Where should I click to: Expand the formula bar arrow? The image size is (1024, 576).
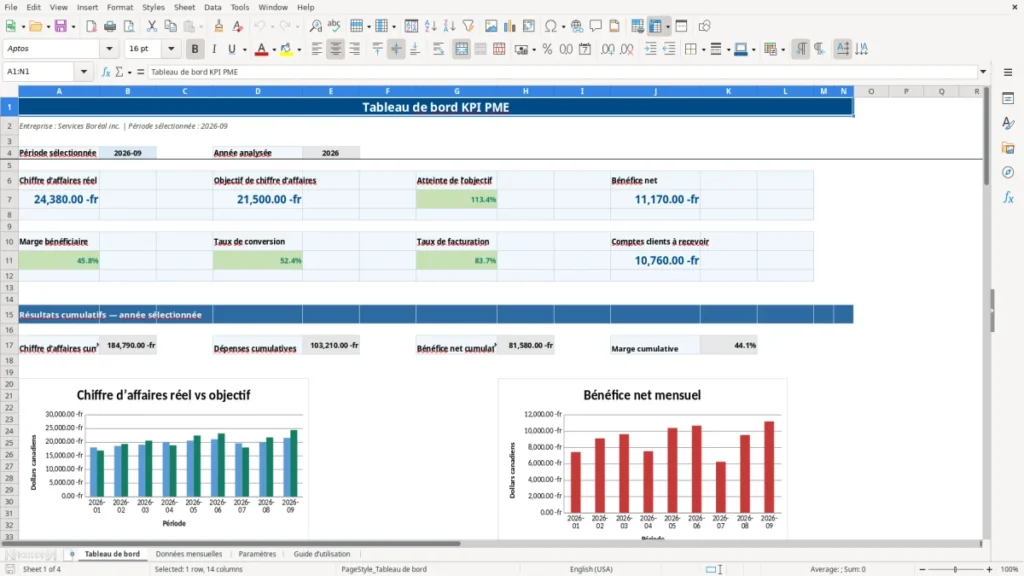click(x=983, y=72)
